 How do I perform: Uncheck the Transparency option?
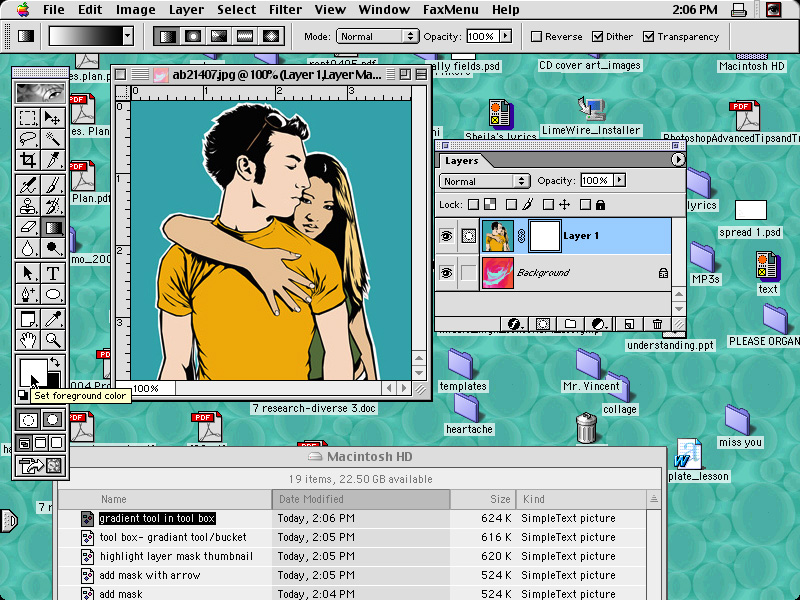coord(648,37)
